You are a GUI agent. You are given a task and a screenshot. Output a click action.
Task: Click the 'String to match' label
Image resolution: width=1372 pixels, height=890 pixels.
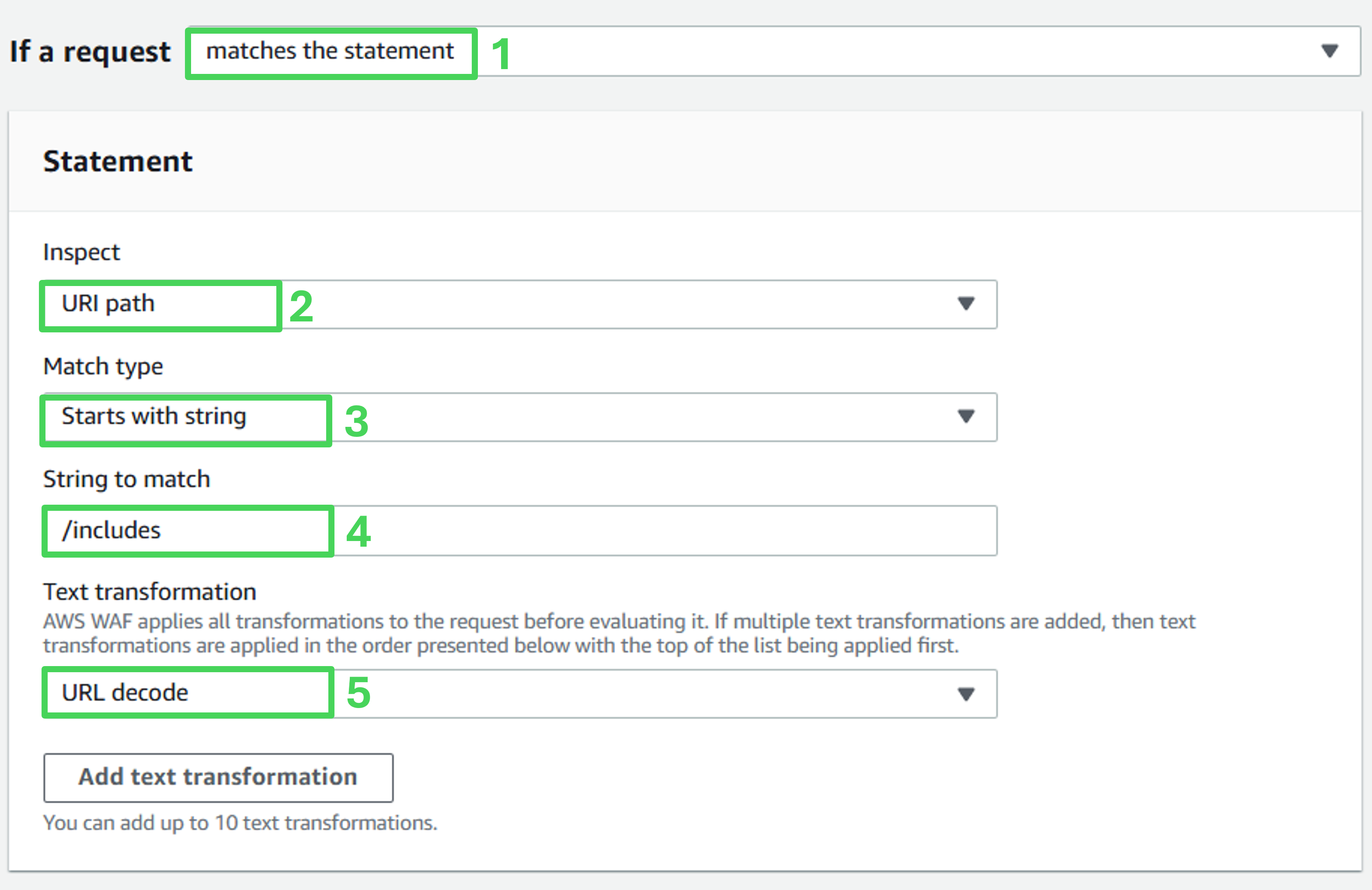tap(127, 479)
